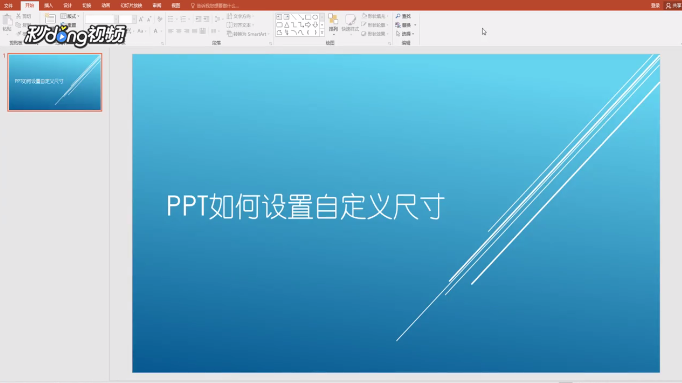This screenshot has width=682, height=383.
Task: Select the right arrow shape
Action: [x=308, y=25]
